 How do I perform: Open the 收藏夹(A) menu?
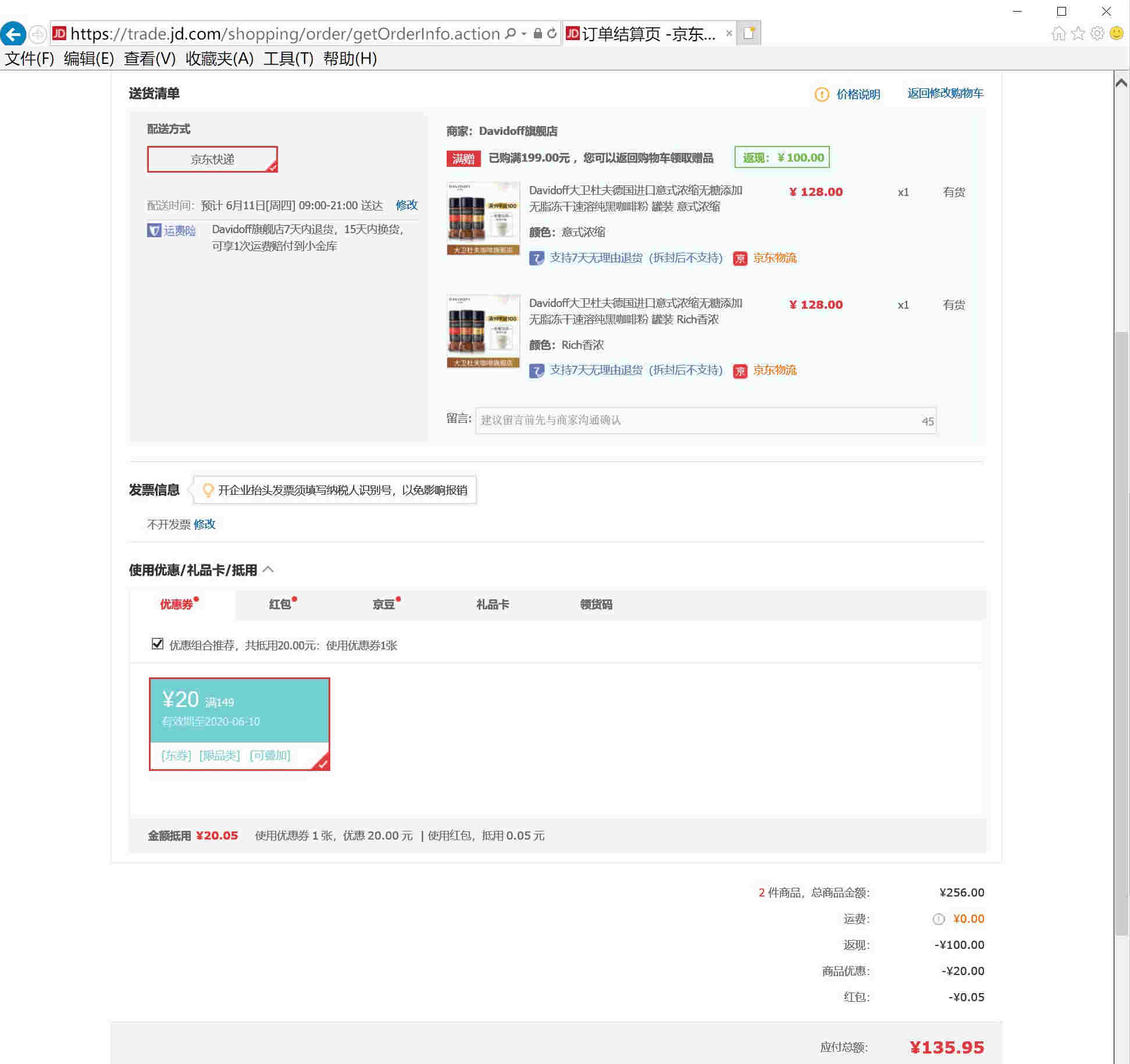tap(219, 59)
